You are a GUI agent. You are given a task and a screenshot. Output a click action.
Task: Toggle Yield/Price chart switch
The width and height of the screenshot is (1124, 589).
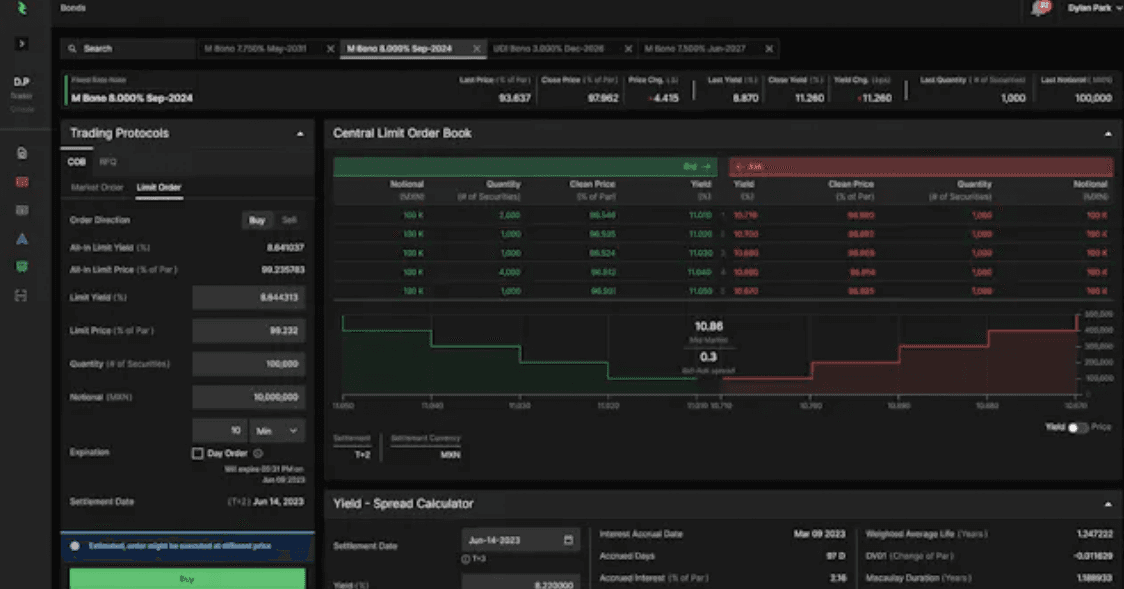1077,428
